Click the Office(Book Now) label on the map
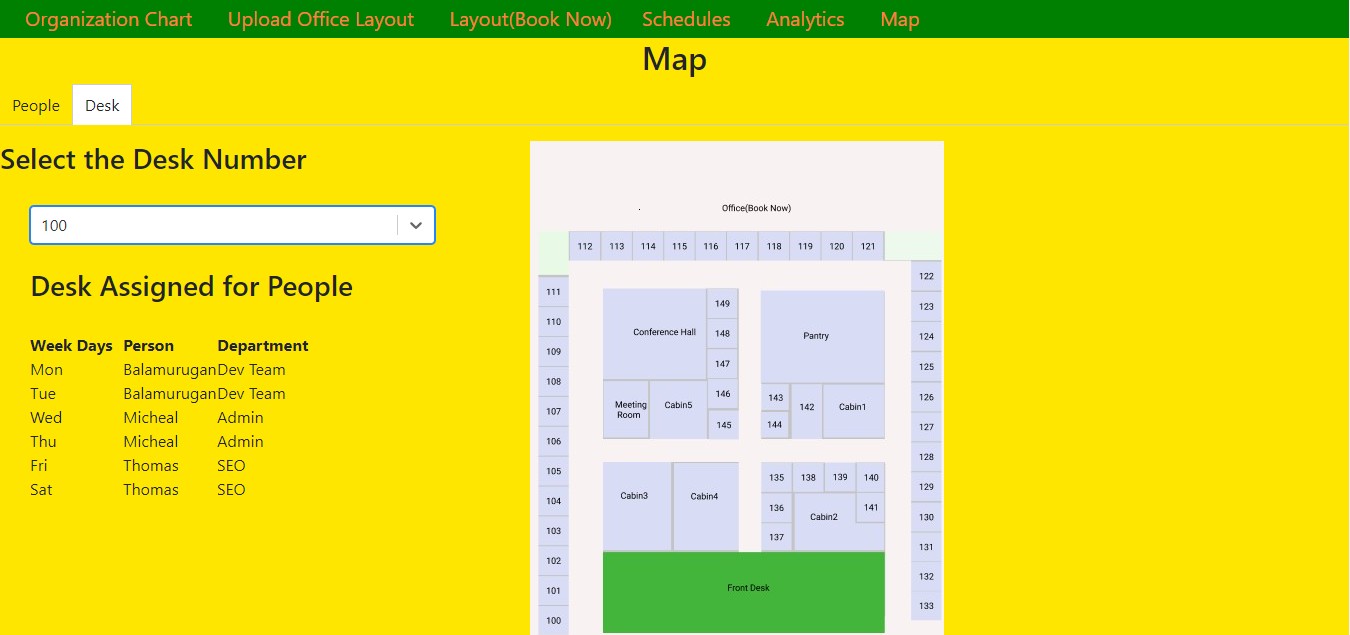This screenshot has height=635, width=1350. tap(757, 208)
